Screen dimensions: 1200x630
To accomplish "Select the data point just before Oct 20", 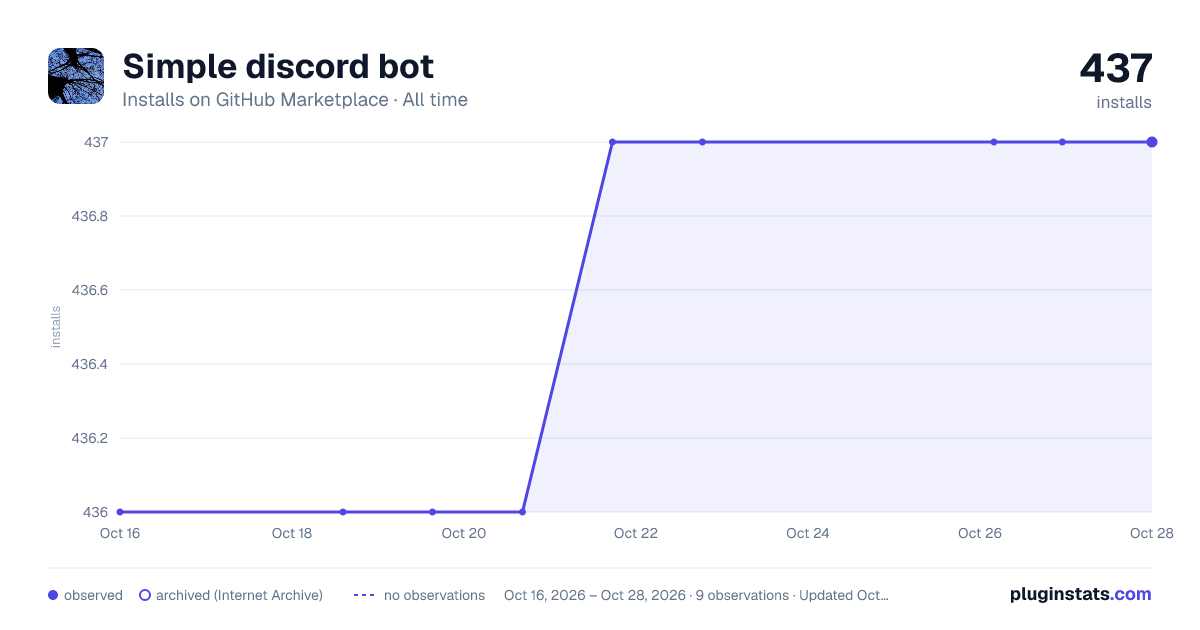I will coord(433,512).
